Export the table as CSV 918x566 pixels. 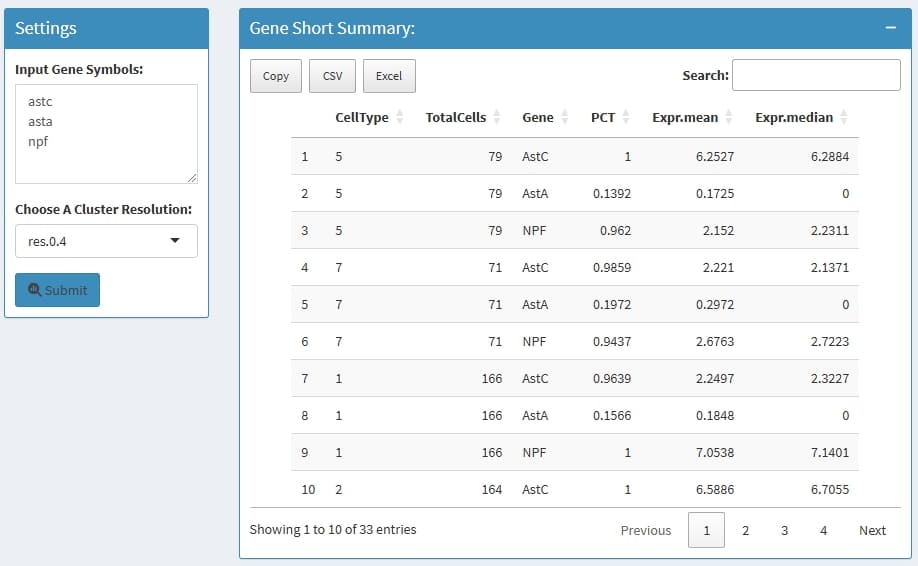pos(333,76)
